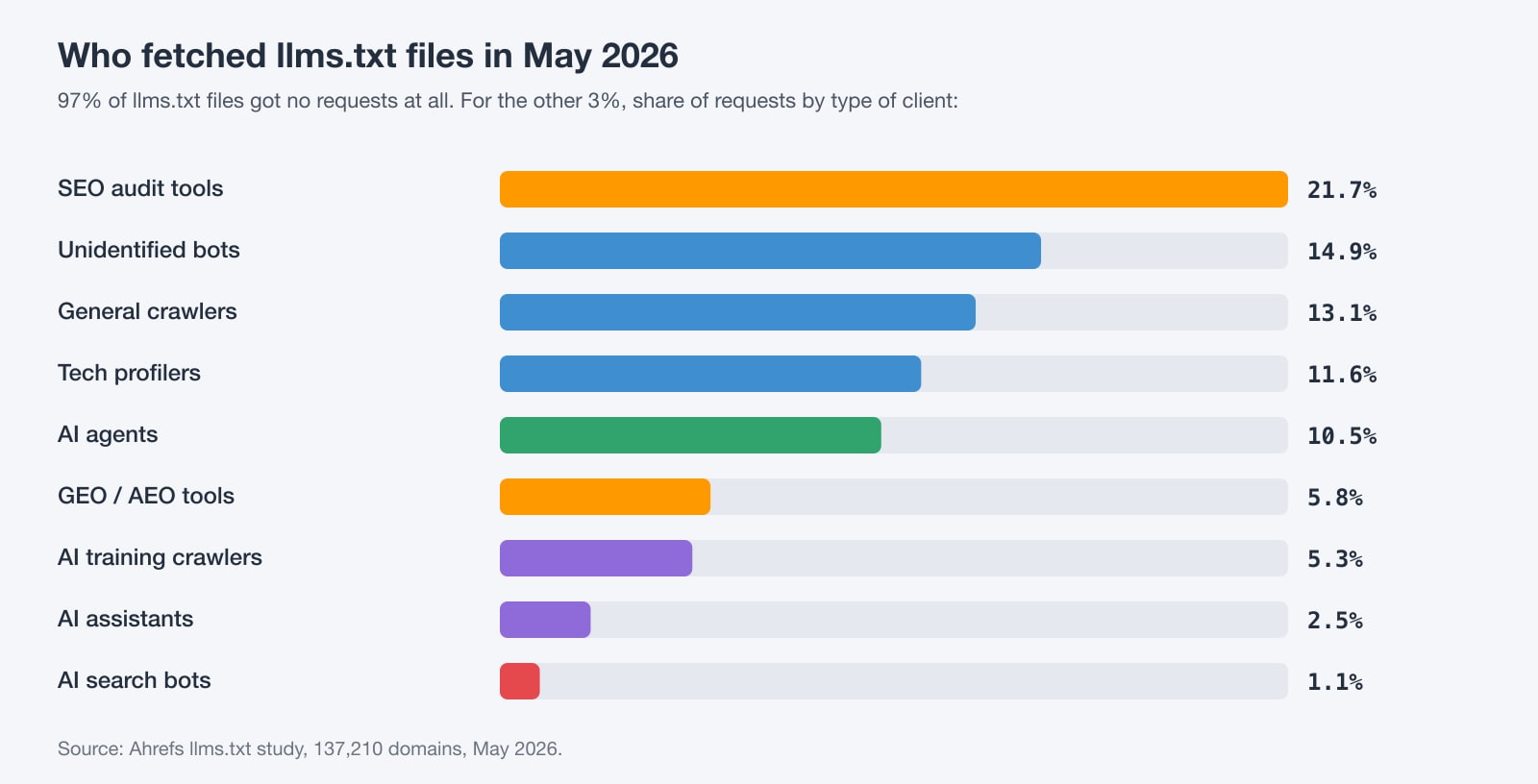Click the blue Tech profilers bar
Viewport: 1538px width, 784px height.
coord(710,374)
